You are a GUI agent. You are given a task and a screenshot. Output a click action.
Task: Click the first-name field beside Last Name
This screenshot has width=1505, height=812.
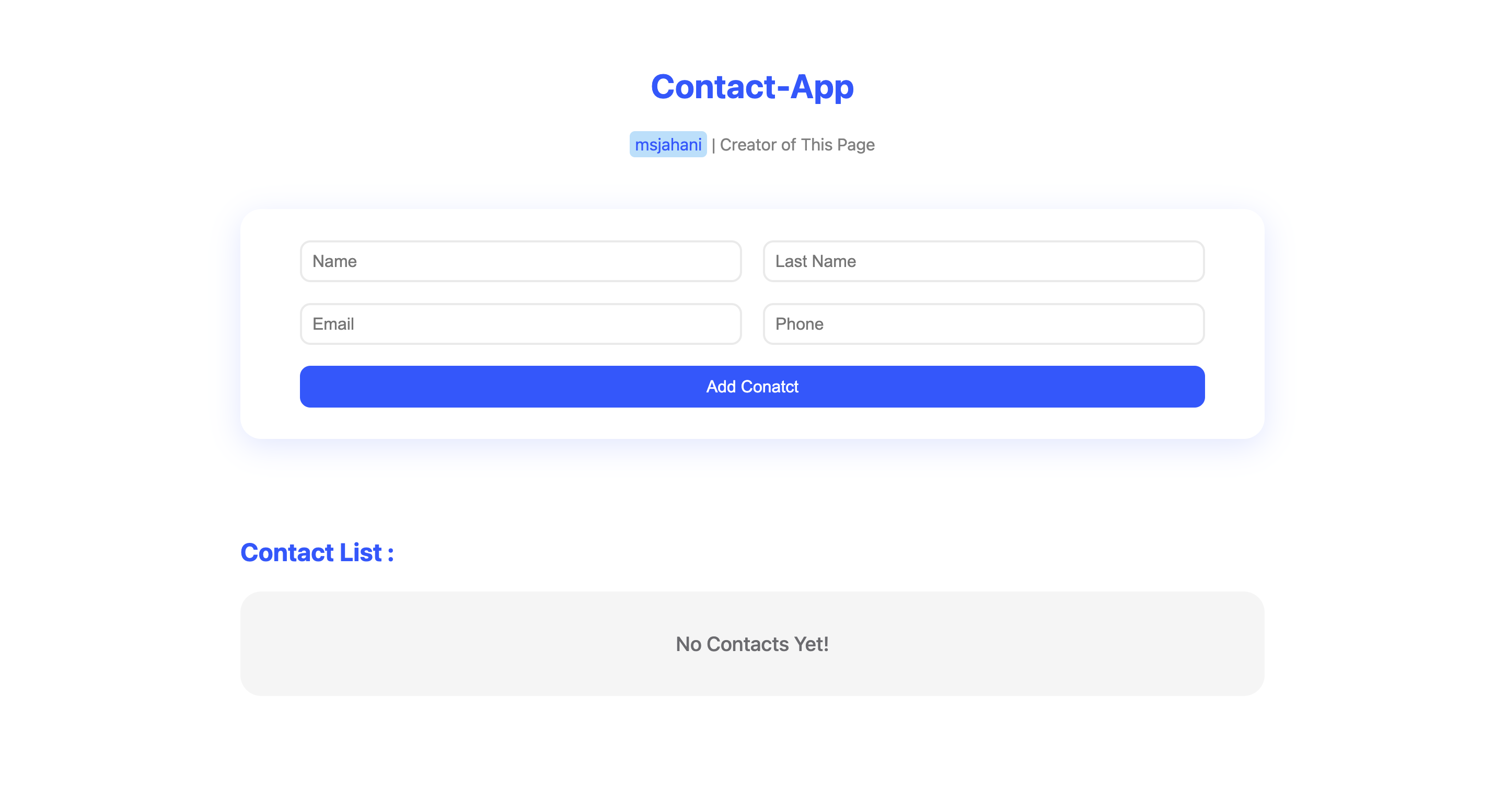tap(520, 261)
